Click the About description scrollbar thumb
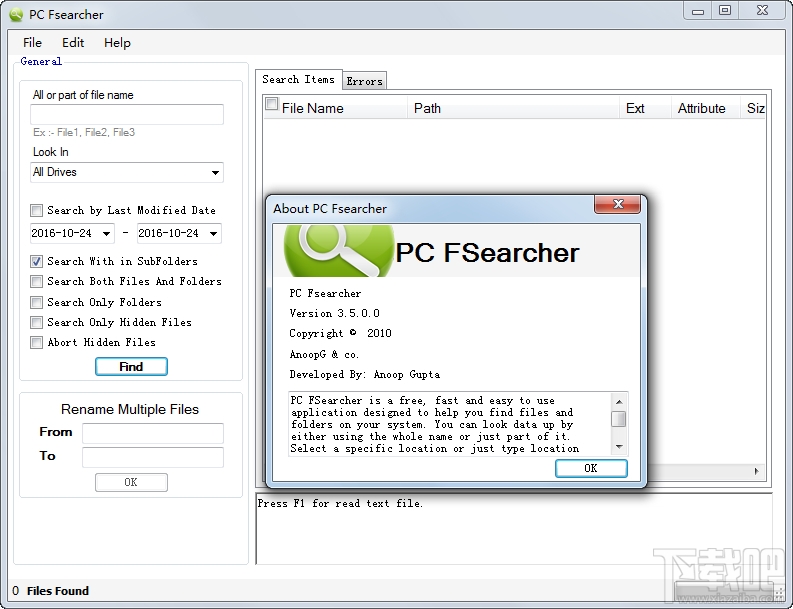Screen dimensions: 793x609 (619, 419)
